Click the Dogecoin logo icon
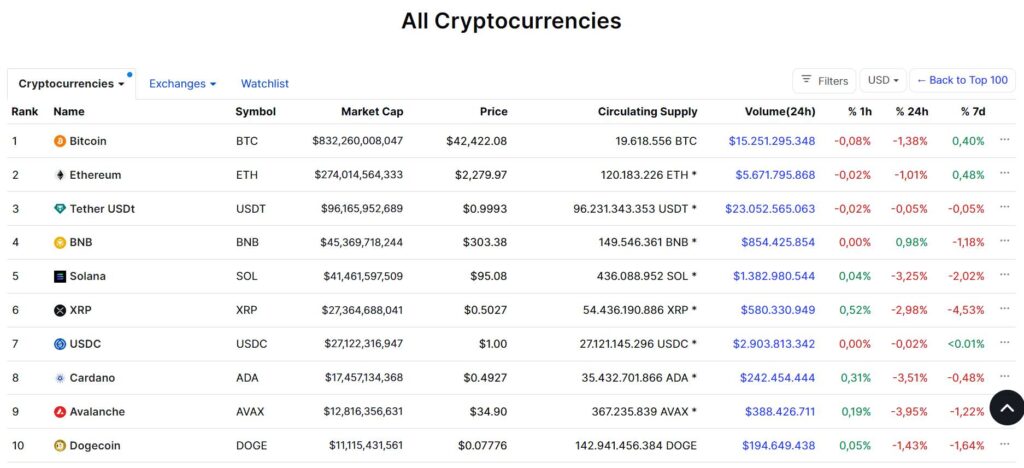Screen dimensions: 1024x468 pyautogui.click(x=60, y=446)
